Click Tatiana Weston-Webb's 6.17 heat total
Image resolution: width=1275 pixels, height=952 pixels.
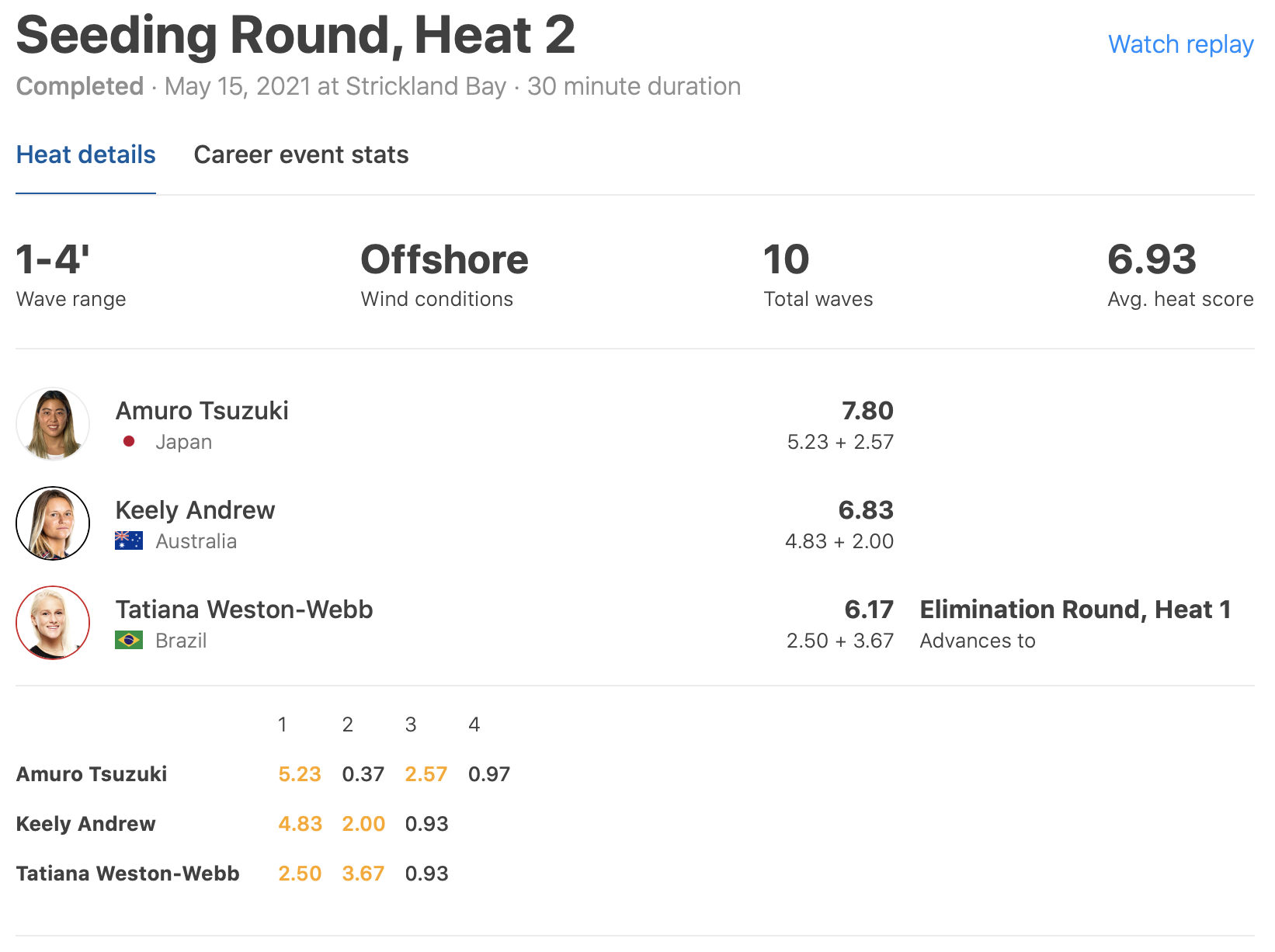(x=869, y=610)
